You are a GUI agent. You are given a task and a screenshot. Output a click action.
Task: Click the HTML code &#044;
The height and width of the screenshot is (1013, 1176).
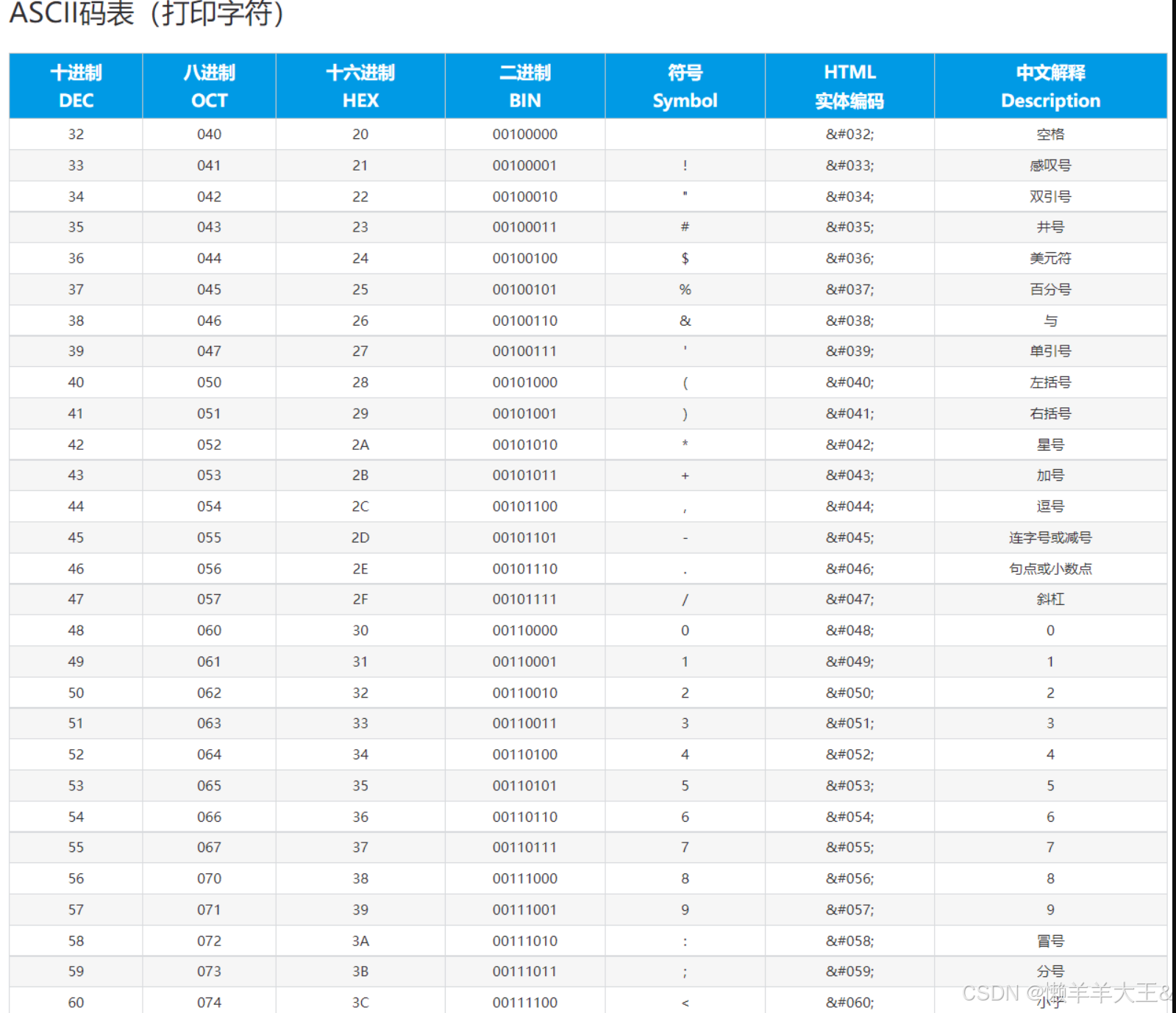849,506
